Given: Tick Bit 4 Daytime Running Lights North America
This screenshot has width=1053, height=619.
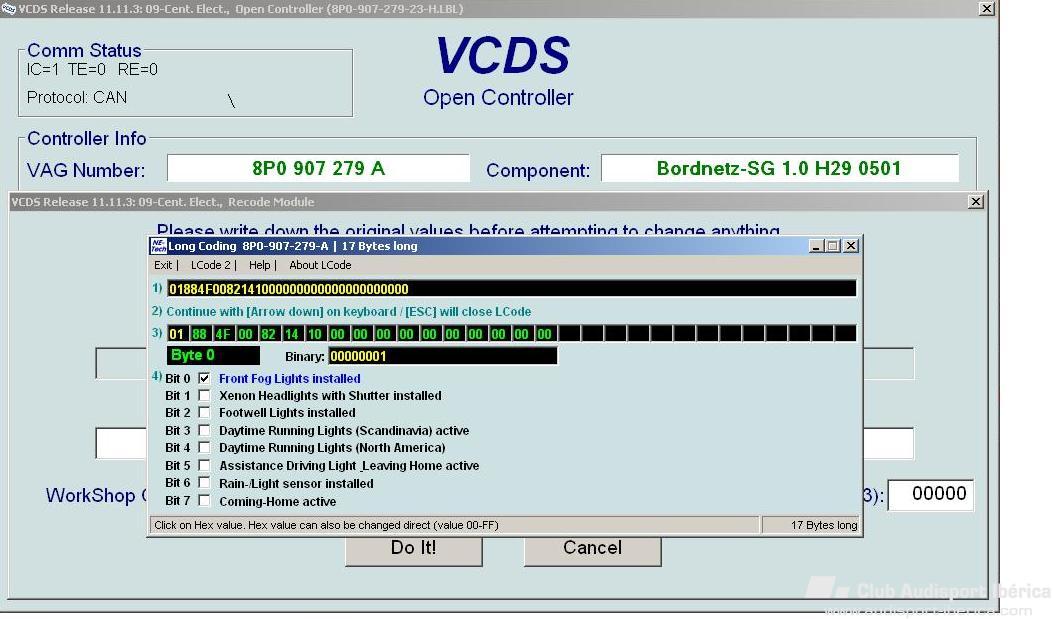Looking at the screenshot, I should pyautogui.click(x=204, y=448).
